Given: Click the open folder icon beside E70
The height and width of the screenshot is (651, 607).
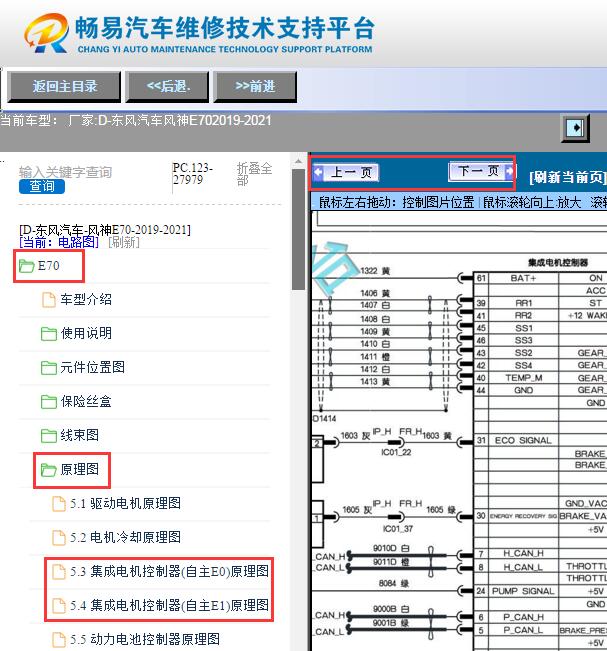Looking at the screenshot, I should [x=27, y=266].
